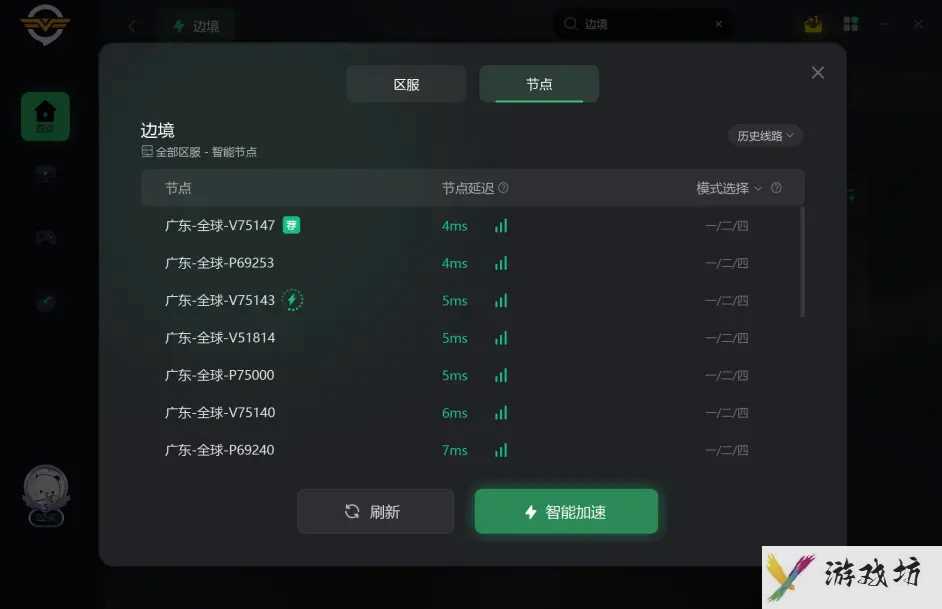The width and height of the screenshot is (942, 609).
Task: Click signal bars icon for P69253 node
Action: (501, 263)
